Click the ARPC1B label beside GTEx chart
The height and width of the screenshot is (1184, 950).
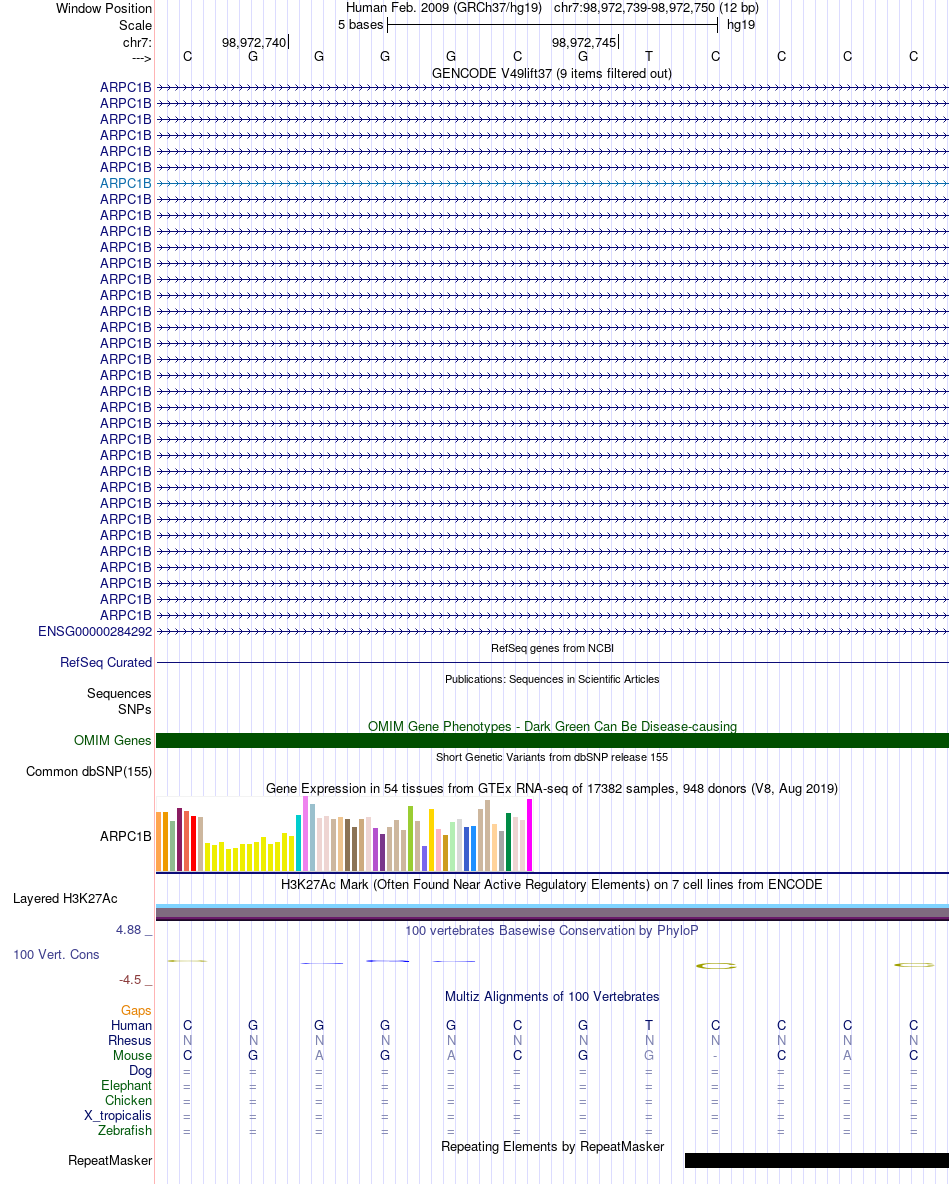pos(125,837)
